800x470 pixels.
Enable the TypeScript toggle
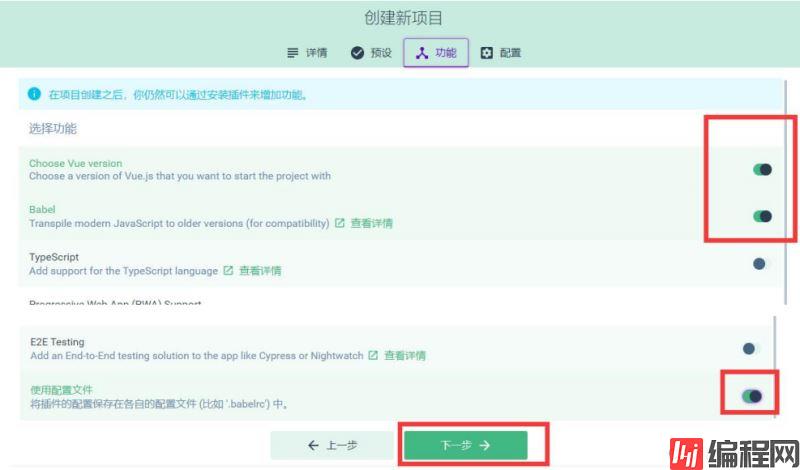[762, 264]
